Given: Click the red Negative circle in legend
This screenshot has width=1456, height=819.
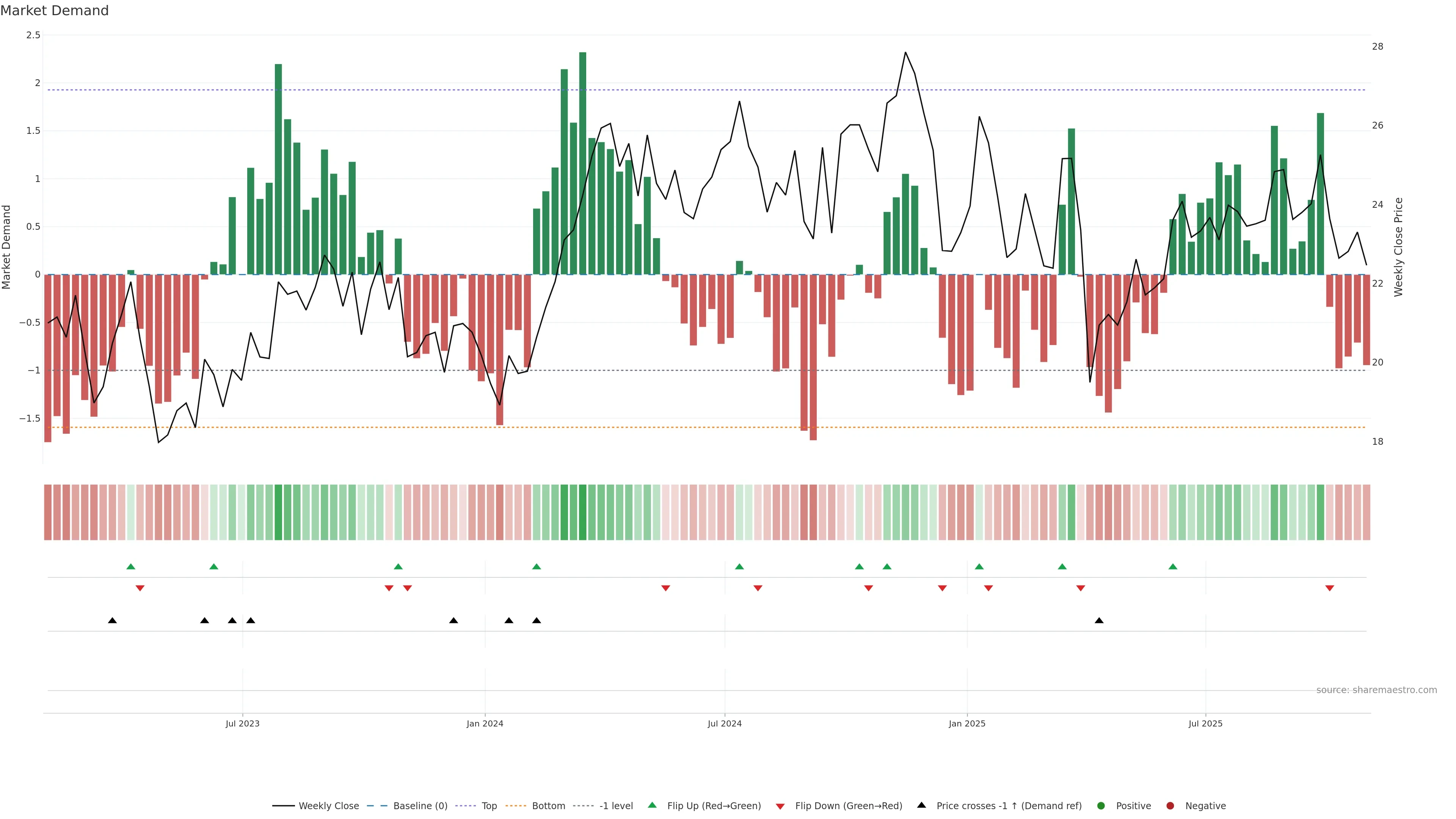Looking at the screenshot, I should [1170, 805].
